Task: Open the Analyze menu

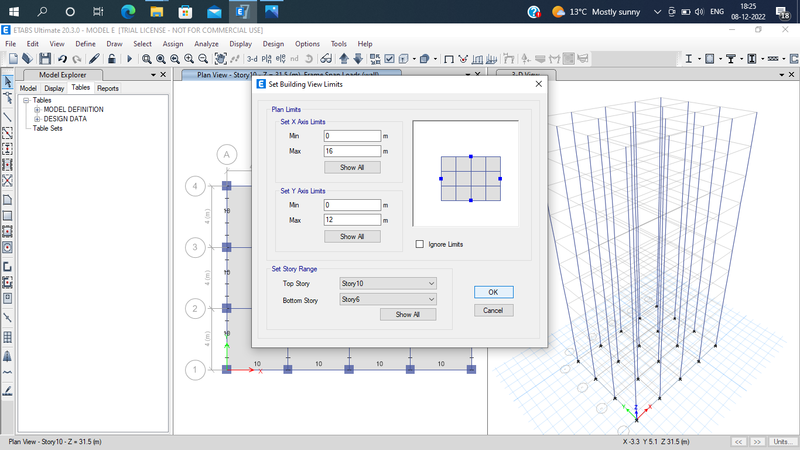Action: coord(206,44)
